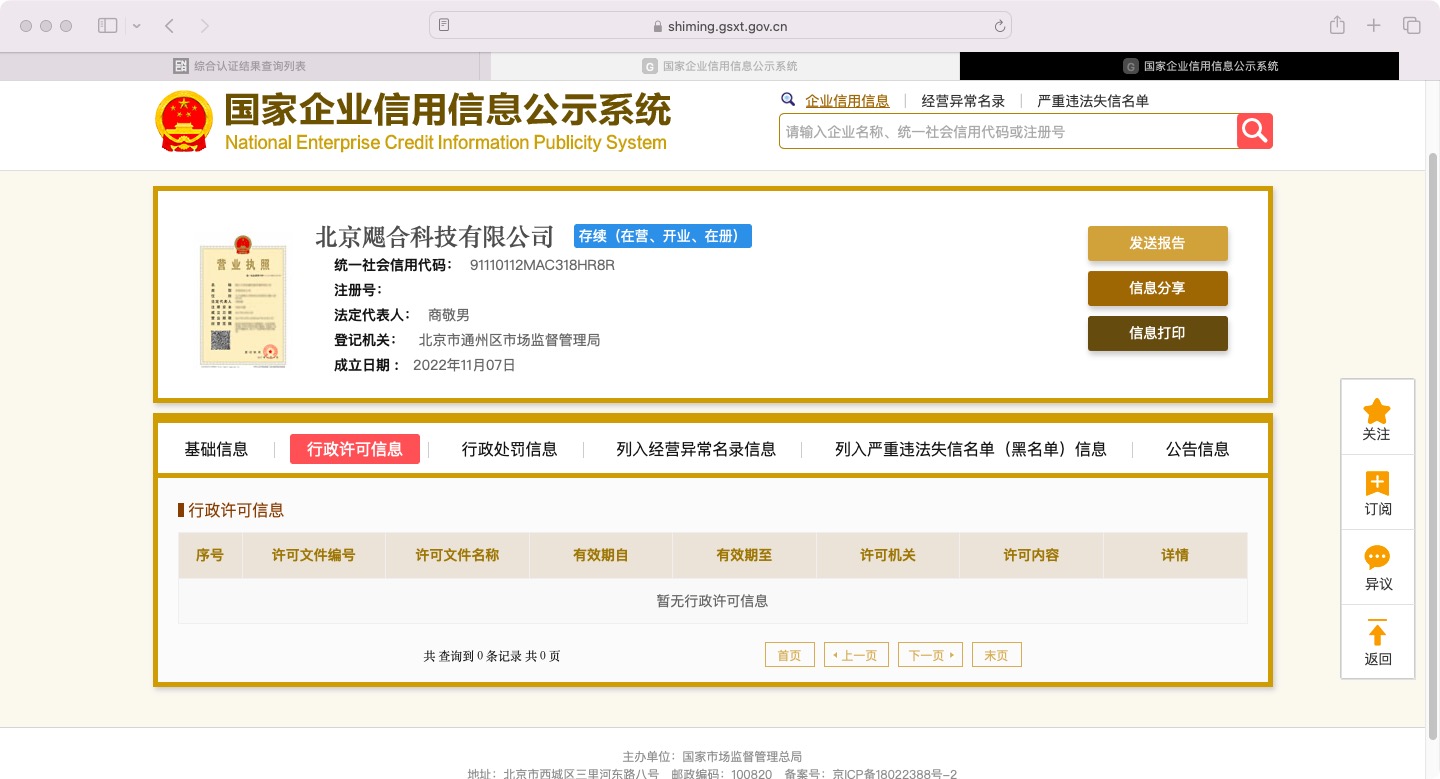Click the 暂无行政许可信息 empty row text

click(x=712, y=601)
